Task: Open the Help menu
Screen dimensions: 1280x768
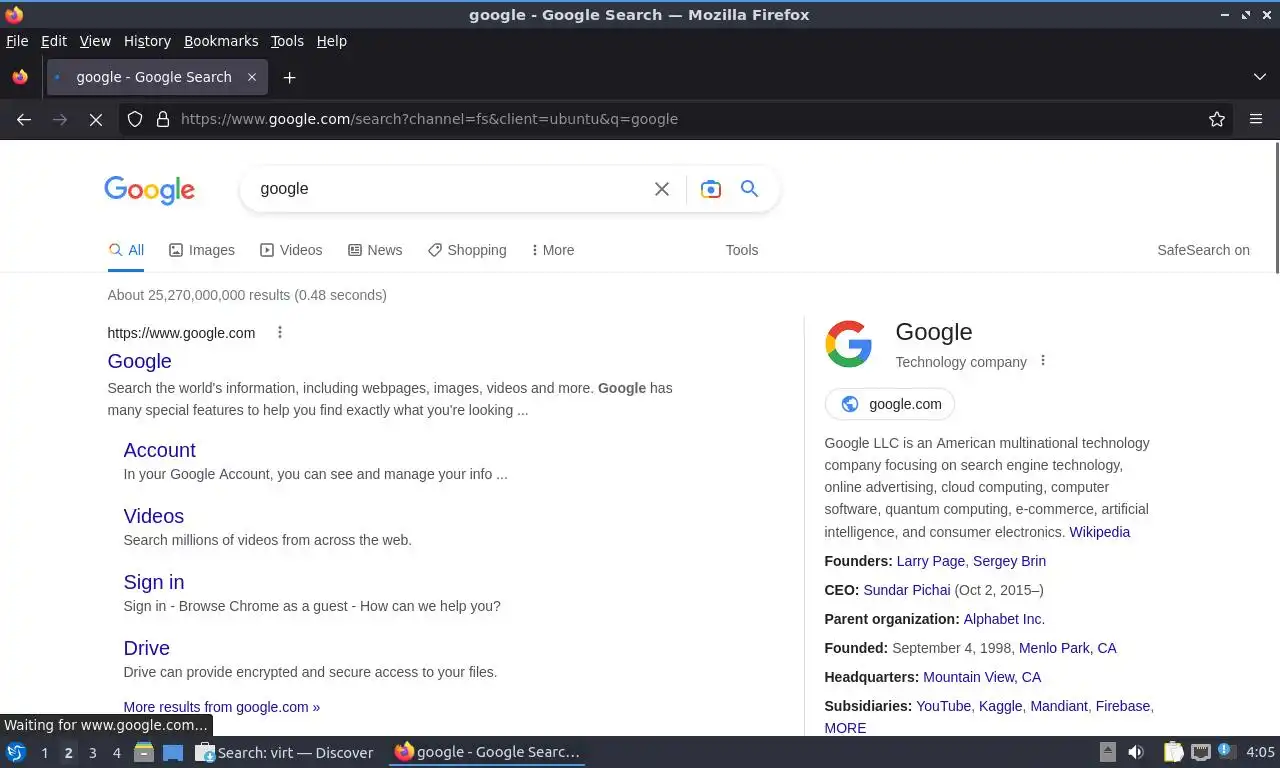Action: coord(331,41)
